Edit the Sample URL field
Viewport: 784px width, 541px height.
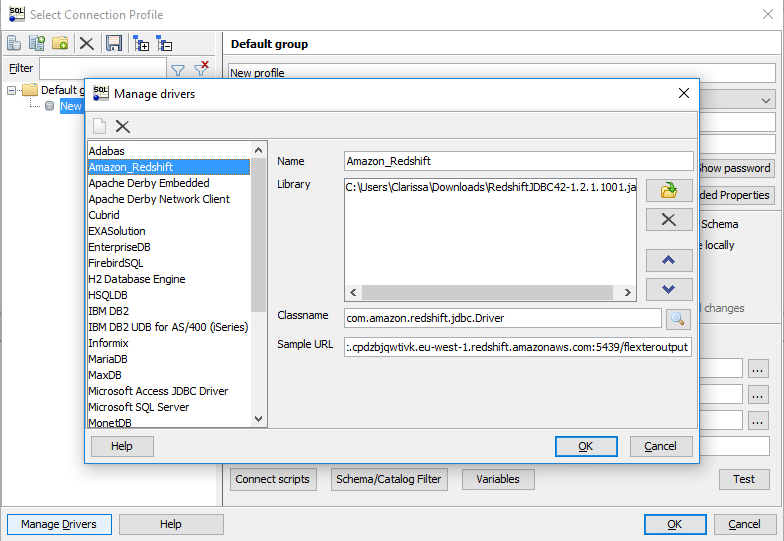(x=518, y=346)
